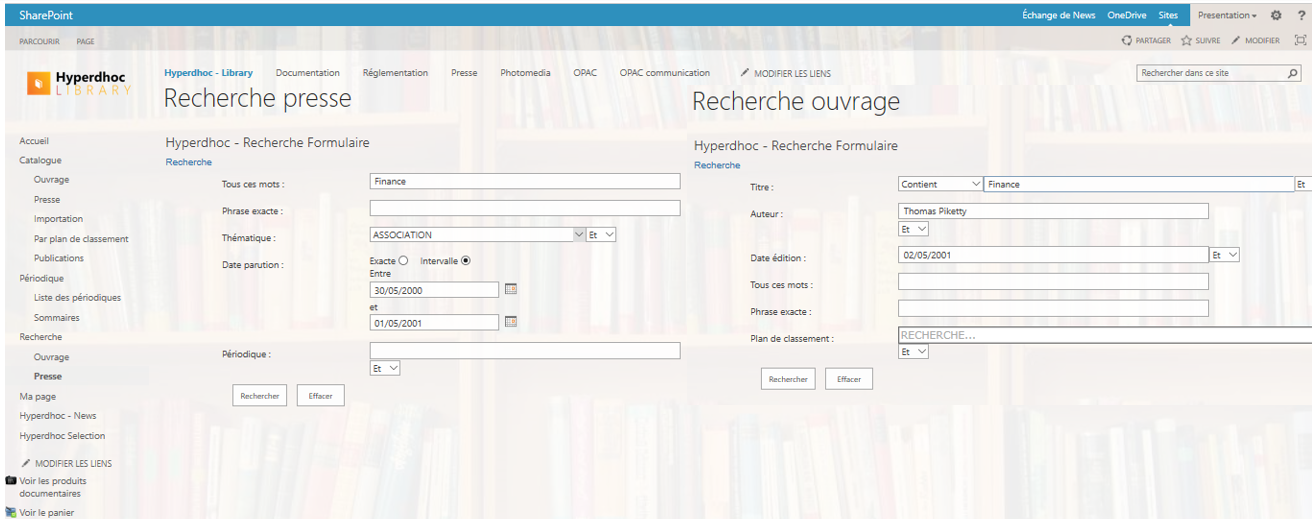Image resolution: width=1312 pixels, height=519 pixels.
Task: Click sidebar Modifier les liens pencil
Action: [26, 463]
